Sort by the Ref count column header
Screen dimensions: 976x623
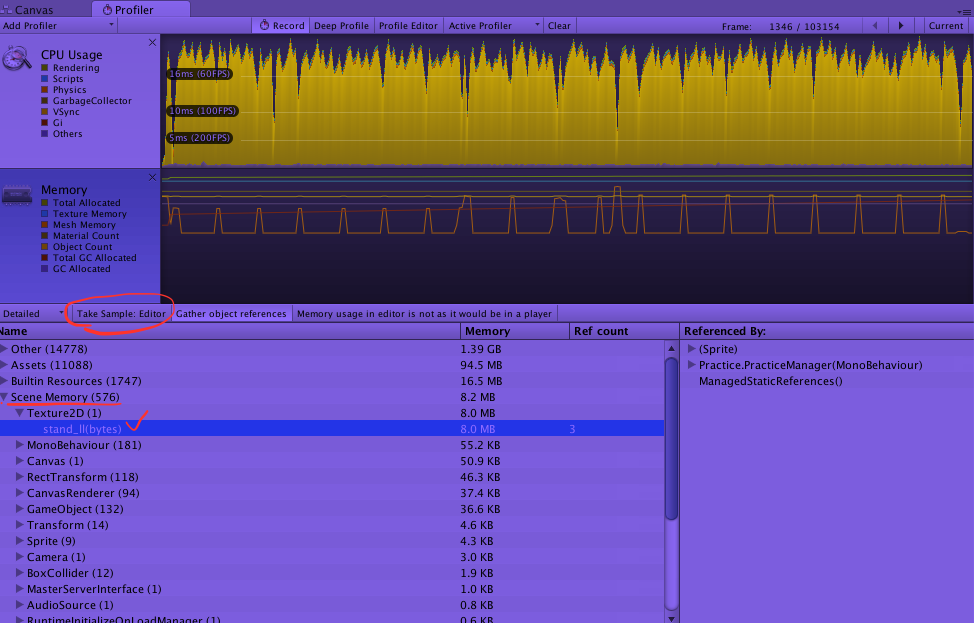(x=624, y=331)
